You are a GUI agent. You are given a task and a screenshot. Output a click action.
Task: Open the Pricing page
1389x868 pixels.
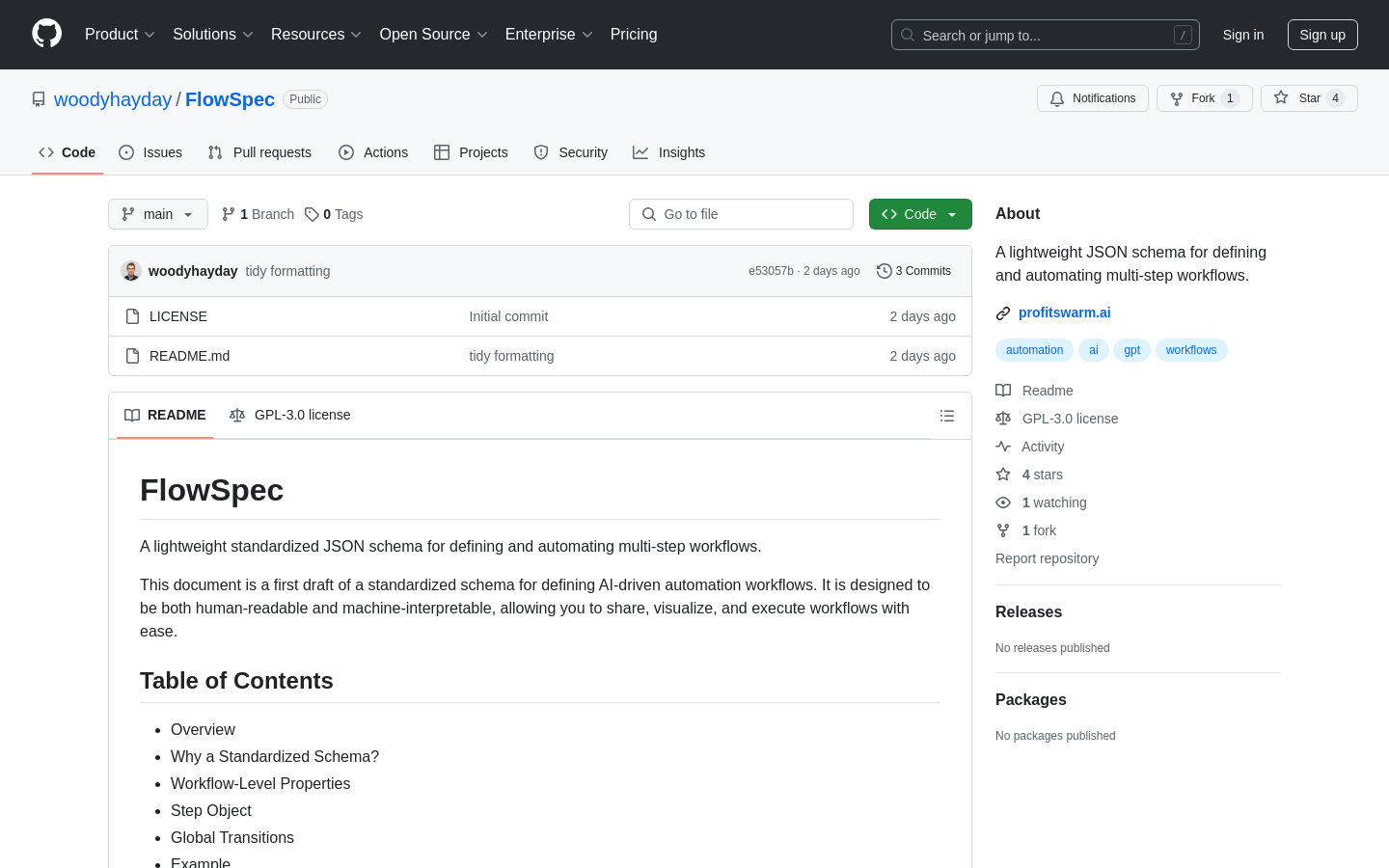(634, 35)
